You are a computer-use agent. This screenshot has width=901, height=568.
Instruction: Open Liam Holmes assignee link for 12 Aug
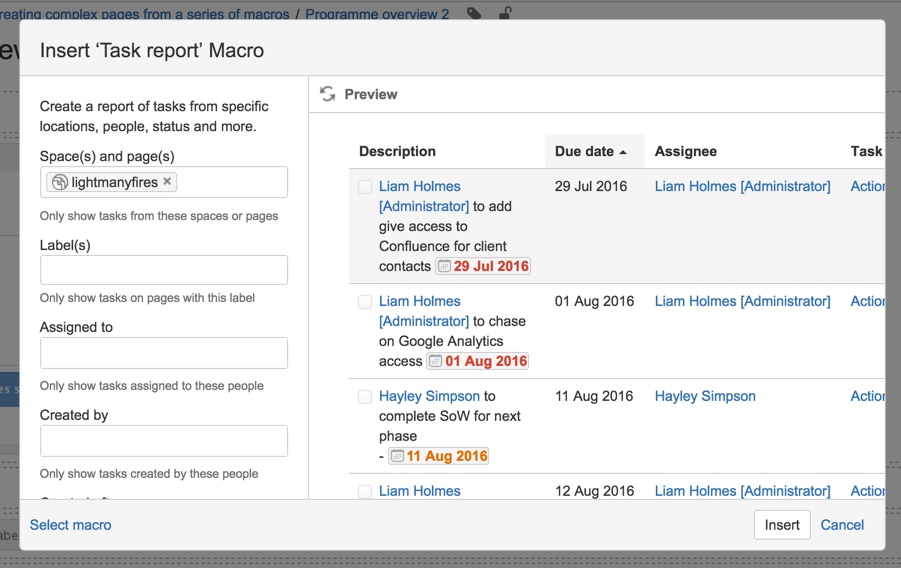pyautogui.click(x=742, y=491)
